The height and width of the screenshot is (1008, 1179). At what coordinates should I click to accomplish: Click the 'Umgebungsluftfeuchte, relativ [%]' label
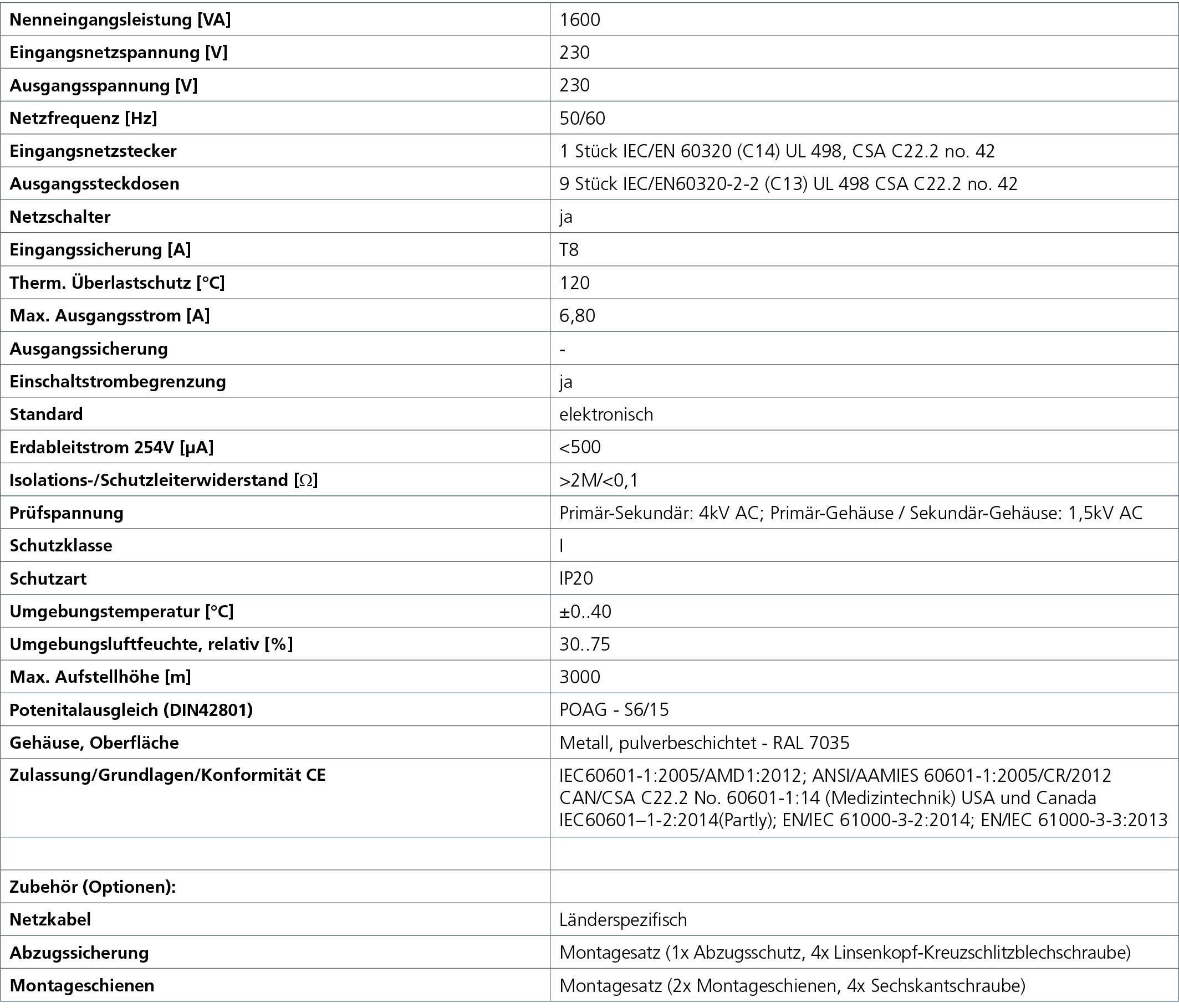click(x=151, y=644)
